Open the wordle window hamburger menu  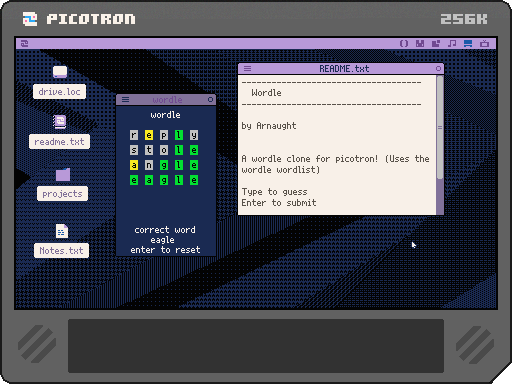pyautogui.click(x=125, y=100)
